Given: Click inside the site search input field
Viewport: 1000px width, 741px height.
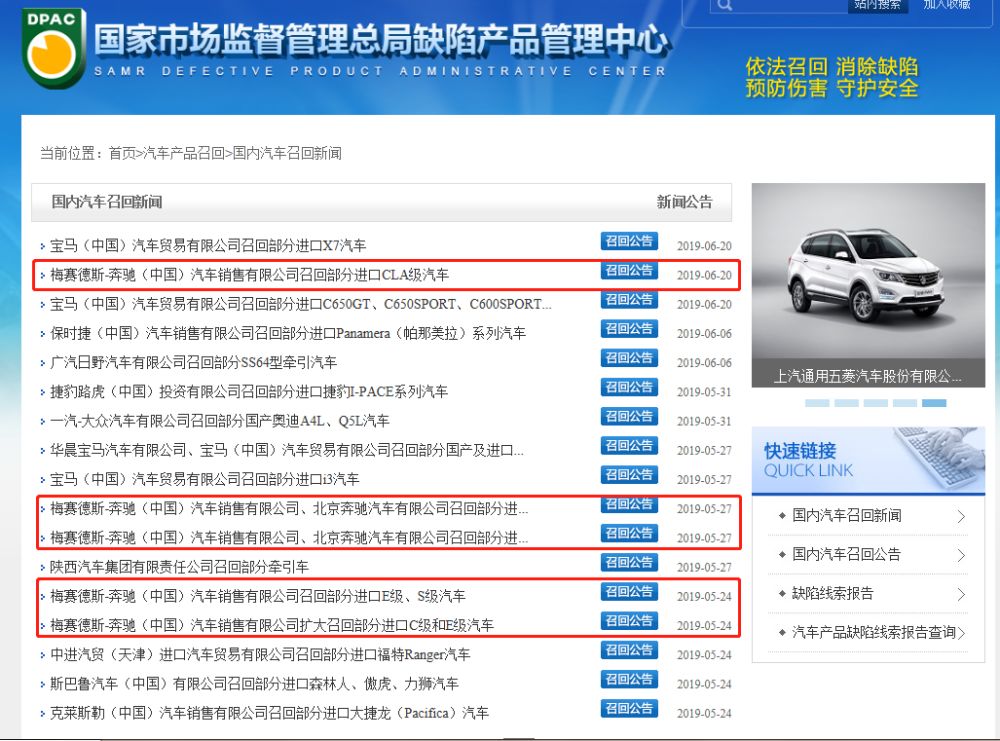Looking at the screenshot, I should pyautogui.click(x=790, y=6).
